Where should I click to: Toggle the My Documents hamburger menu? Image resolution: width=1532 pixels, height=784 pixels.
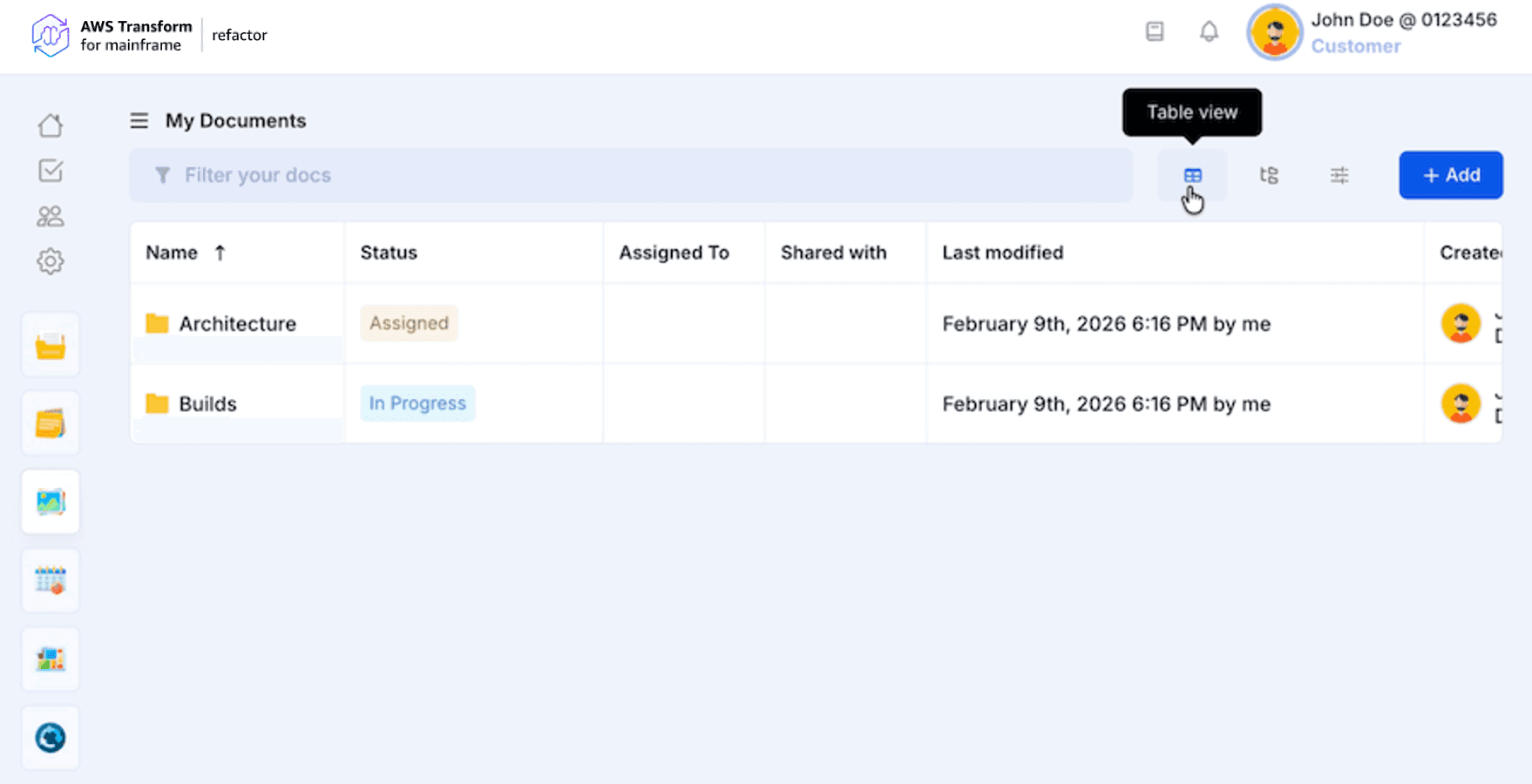click(x=139, y=121)
